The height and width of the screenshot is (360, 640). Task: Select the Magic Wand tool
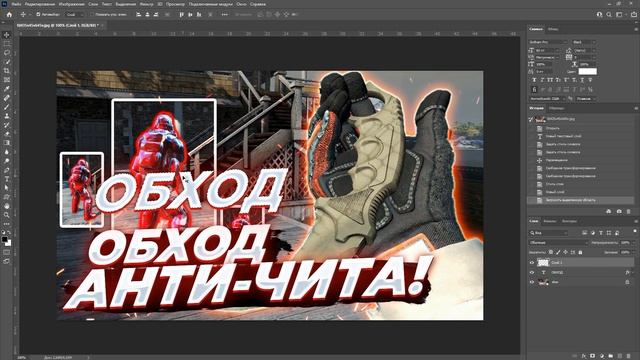point(7,62)
